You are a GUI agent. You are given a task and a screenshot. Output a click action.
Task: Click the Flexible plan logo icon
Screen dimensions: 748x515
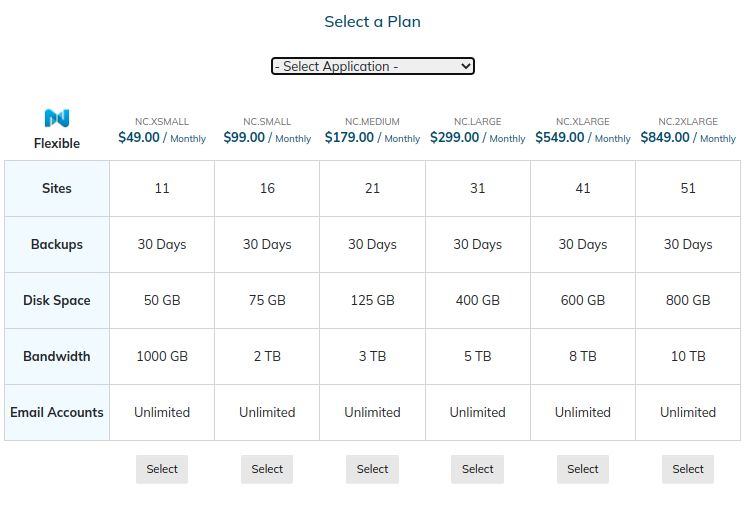(x=57, y=118)
